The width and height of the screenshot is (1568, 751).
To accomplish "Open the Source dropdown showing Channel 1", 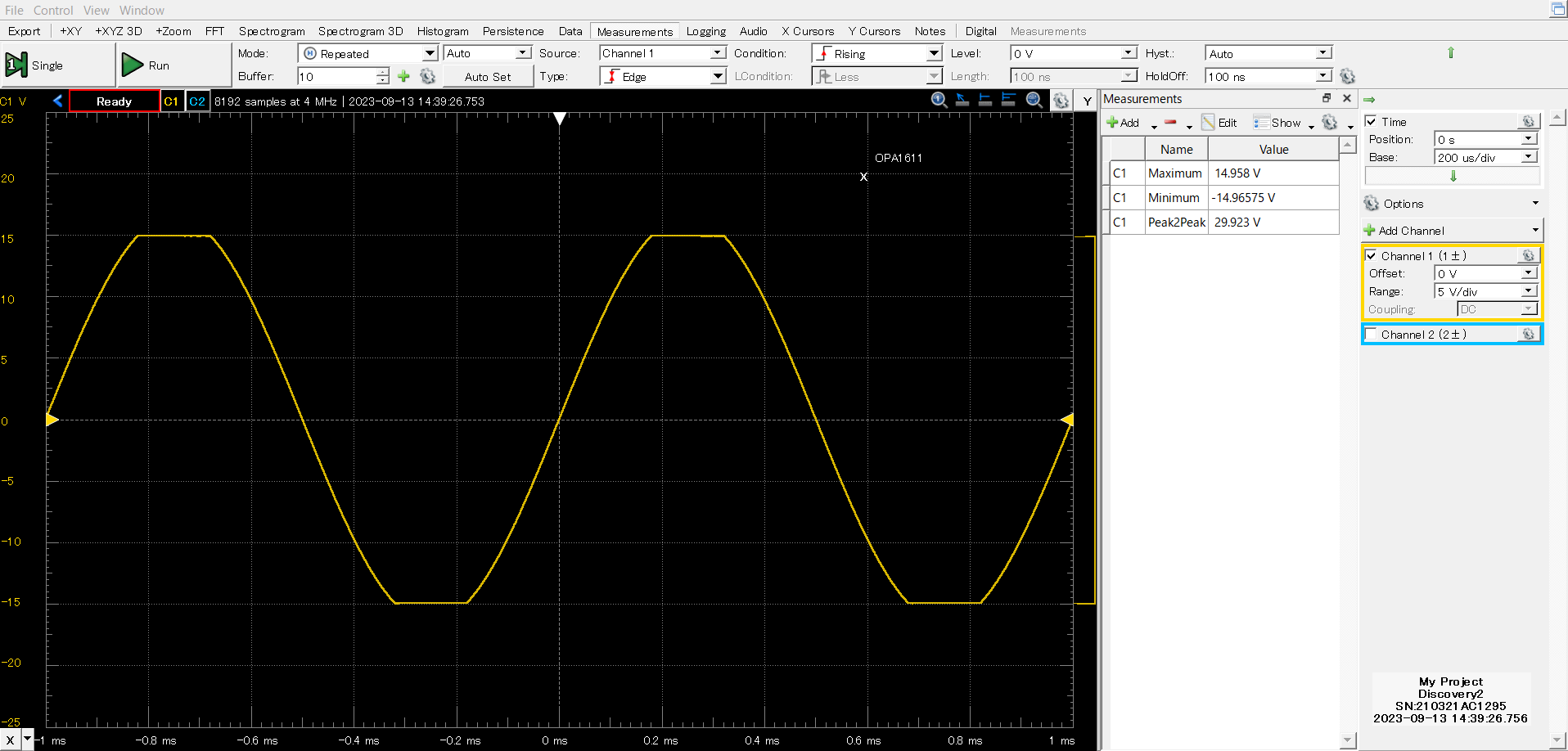I will click(x=663, y=53).
